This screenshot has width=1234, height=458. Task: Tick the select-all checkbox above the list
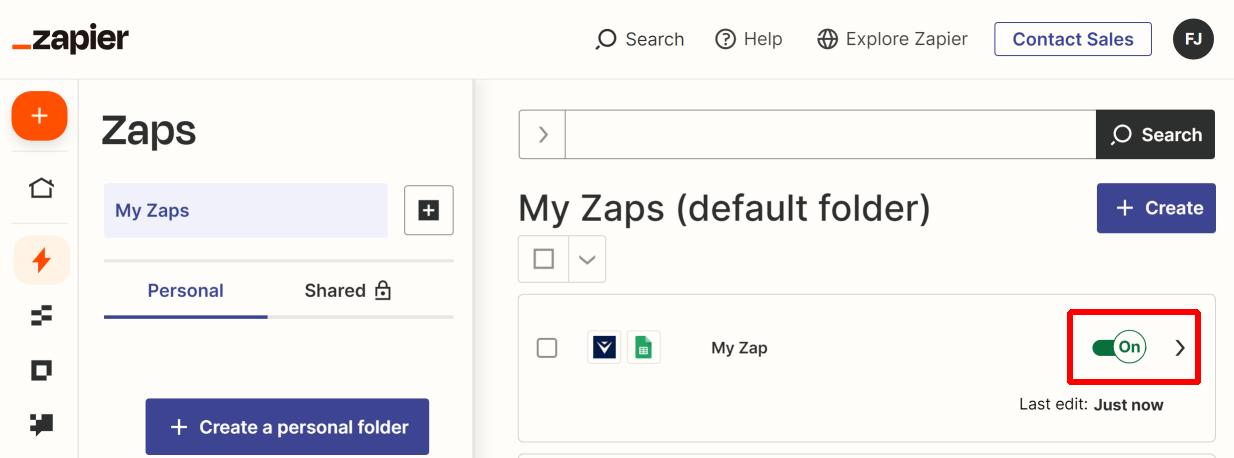pos(544,259)
